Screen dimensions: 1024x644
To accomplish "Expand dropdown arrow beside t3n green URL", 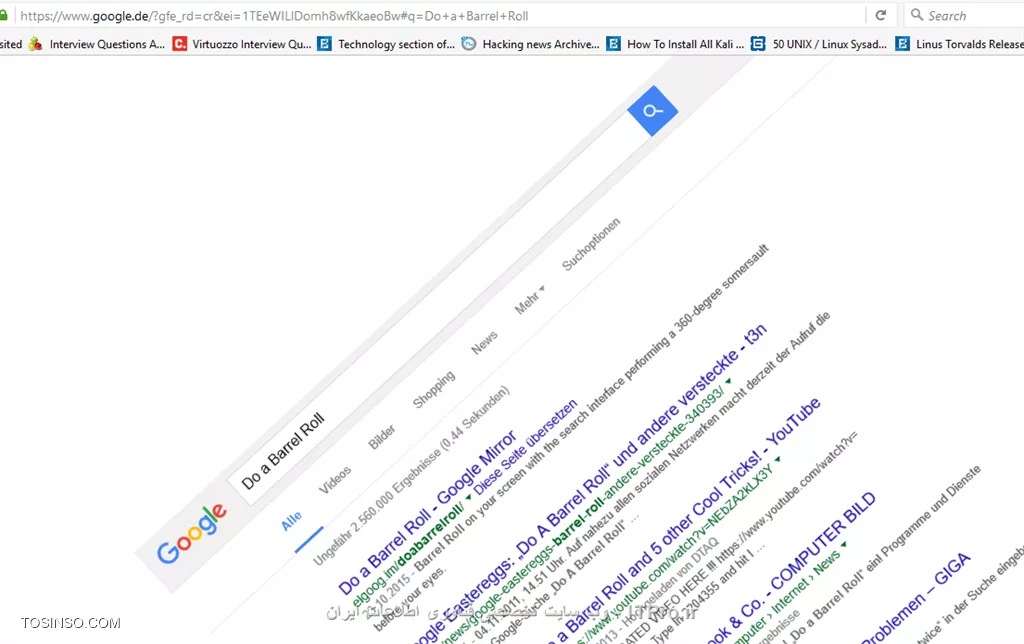I will (728, 381).
